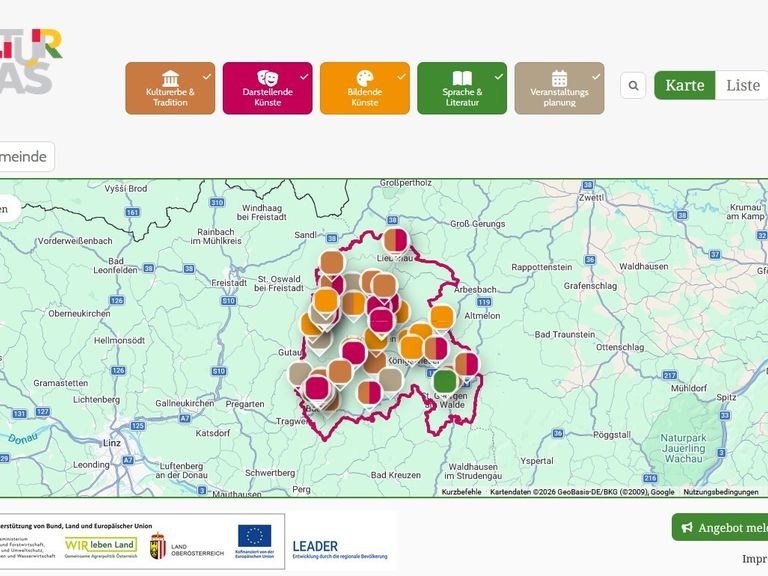This screenshot has width=768, height=576.
Task: Toggle the Kulturerbe & Tradition filter
Action: point(170,88)
